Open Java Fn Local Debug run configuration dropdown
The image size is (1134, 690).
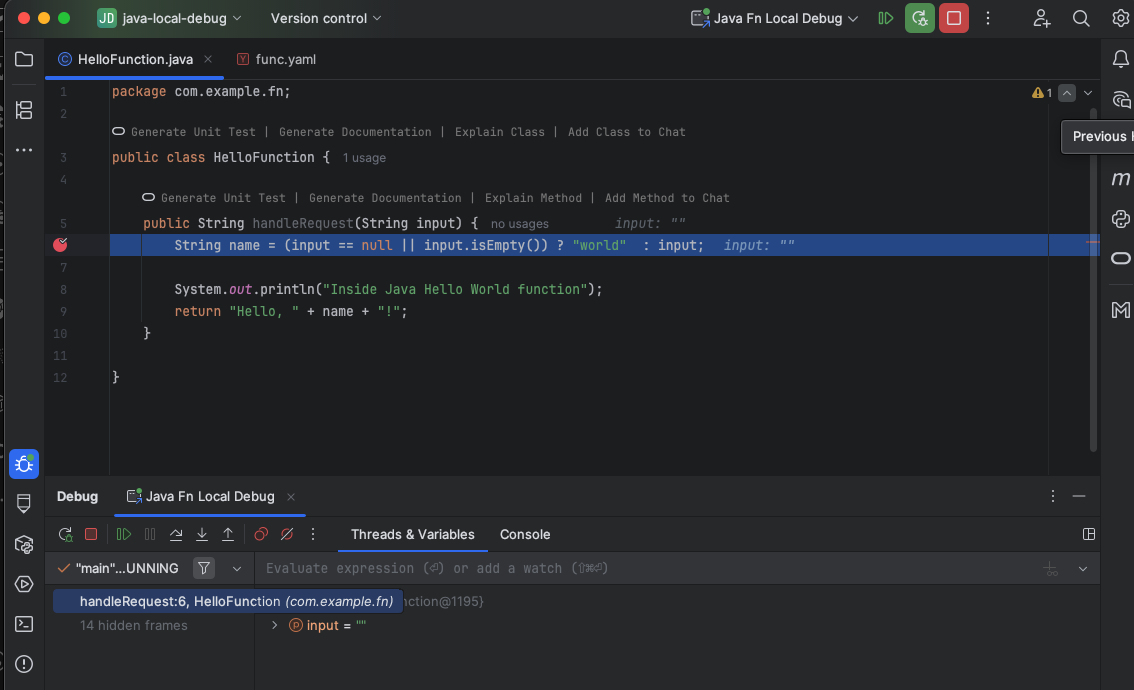pyautogui.click(x=775, y=19)
